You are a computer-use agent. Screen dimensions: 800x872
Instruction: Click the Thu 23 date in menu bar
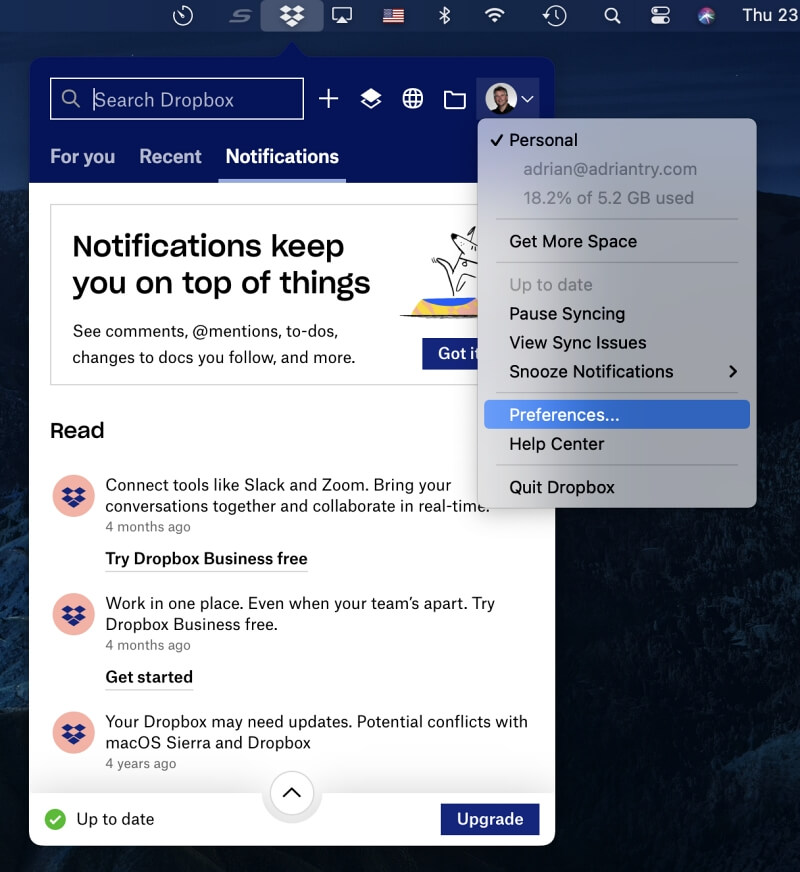click(x=771, y=15)
